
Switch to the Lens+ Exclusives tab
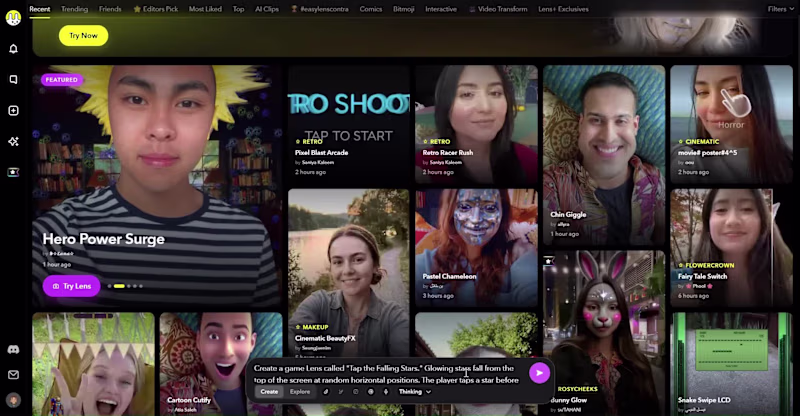pyautogui.click(x=563, y=9)
